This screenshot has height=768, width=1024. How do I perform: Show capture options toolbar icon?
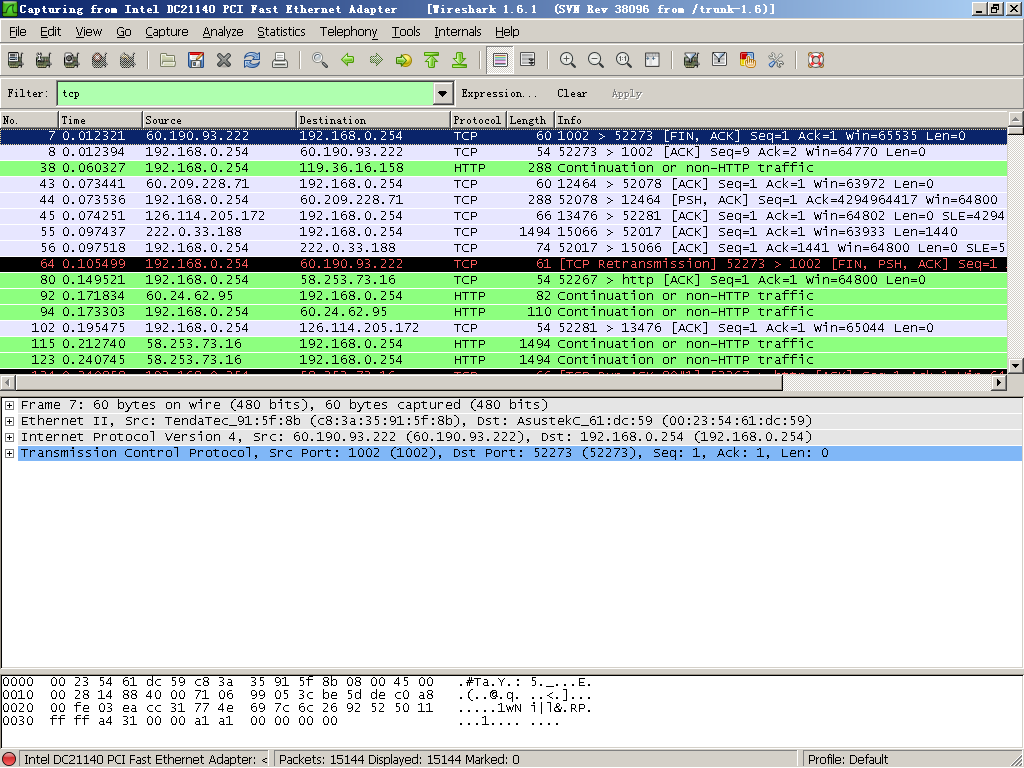[44, 61]
